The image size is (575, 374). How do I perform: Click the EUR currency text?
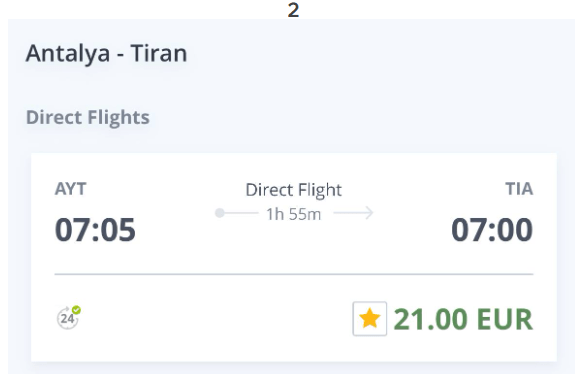point(505,319)
